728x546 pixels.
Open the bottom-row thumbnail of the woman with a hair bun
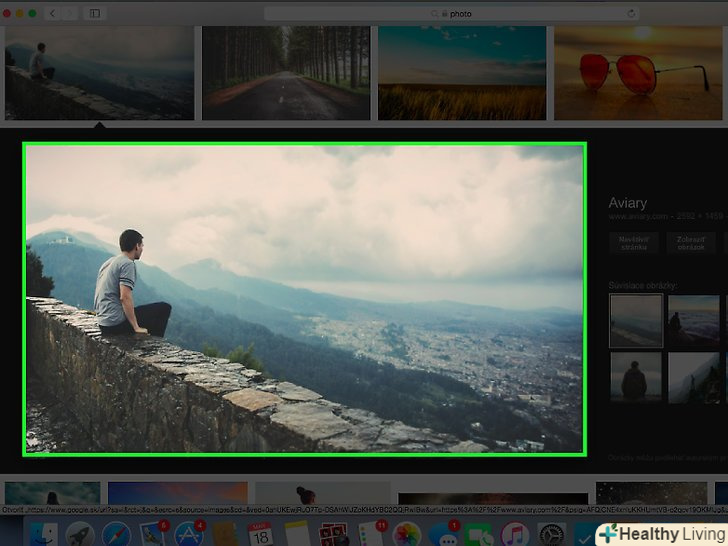click(x=323, y=494)
